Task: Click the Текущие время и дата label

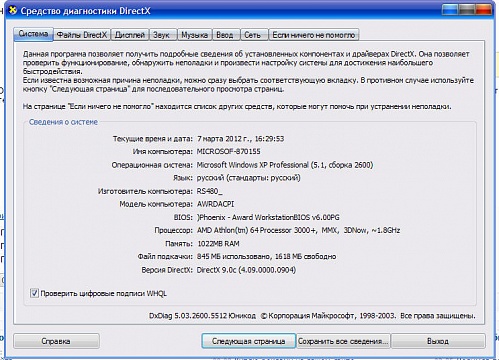Action: click(x=153, y=139)
